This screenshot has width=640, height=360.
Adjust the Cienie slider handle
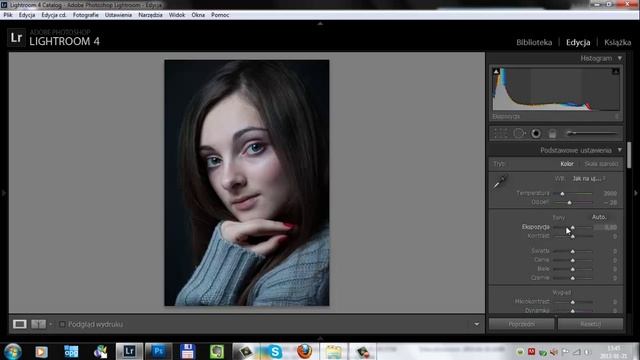573,260
